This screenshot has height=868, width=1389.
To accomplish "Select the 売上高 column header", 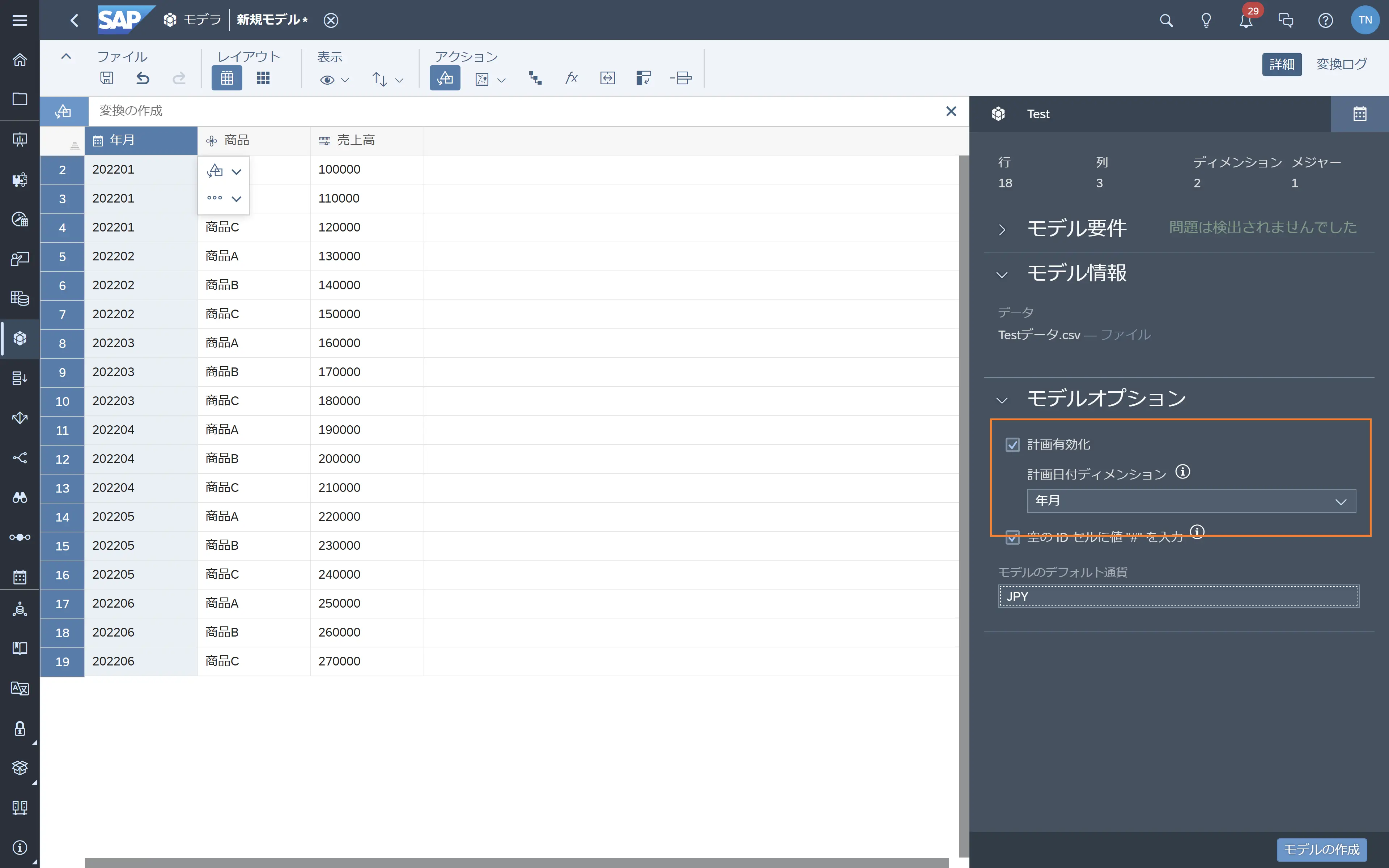I will coord(368,141).
